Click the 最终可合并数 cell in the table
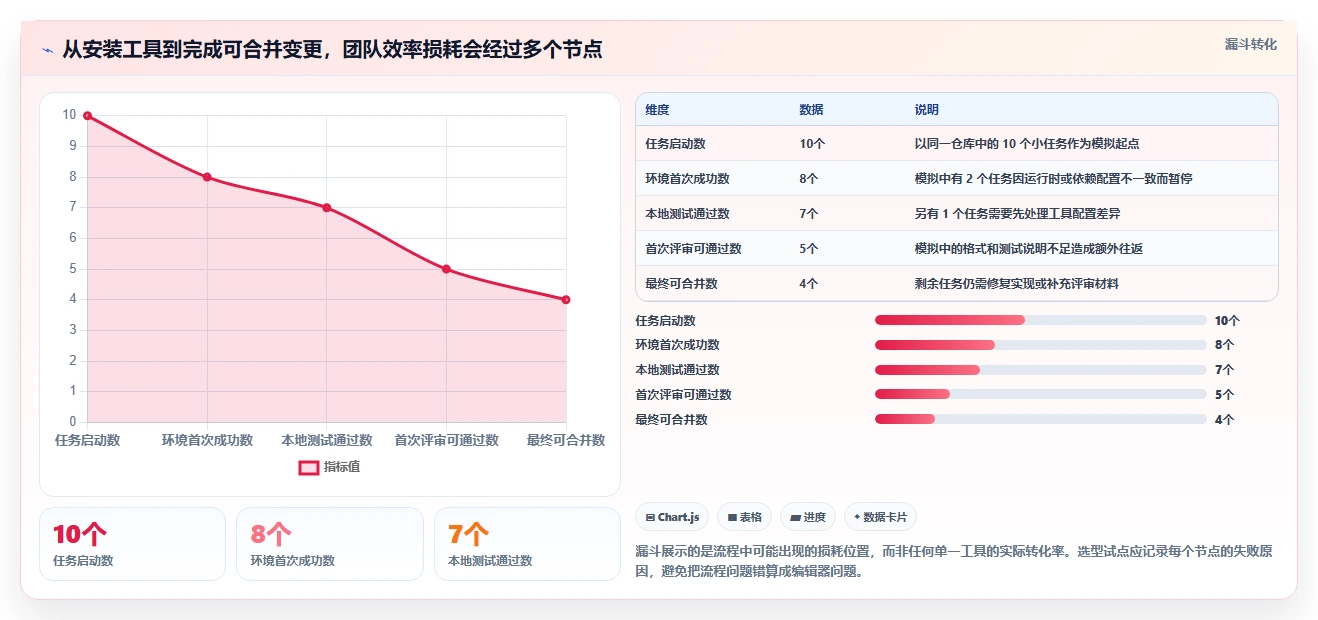Image resolution: width=1318 pixels, height=620 pixels. 682,284
